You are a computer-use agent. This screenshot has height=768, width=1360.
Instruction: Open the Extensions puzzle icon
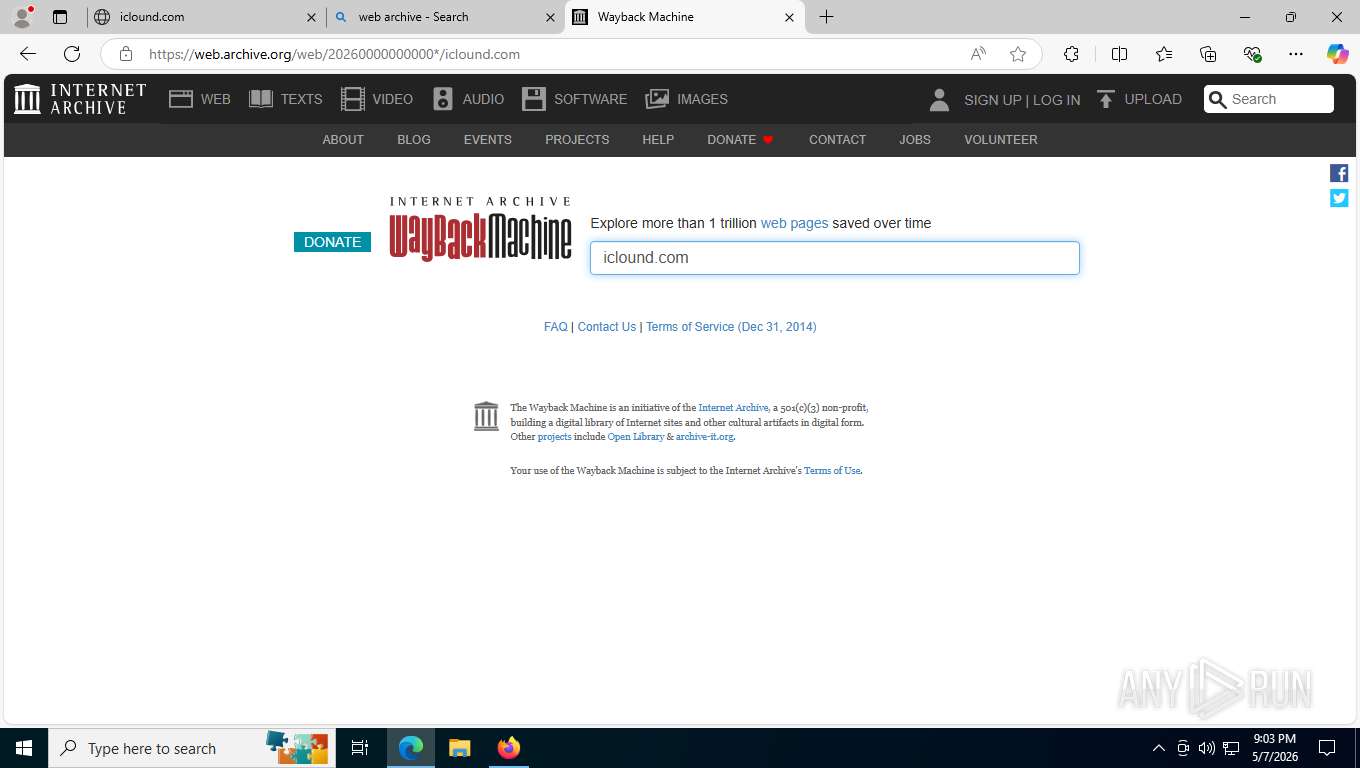[x=1071, y=54]
